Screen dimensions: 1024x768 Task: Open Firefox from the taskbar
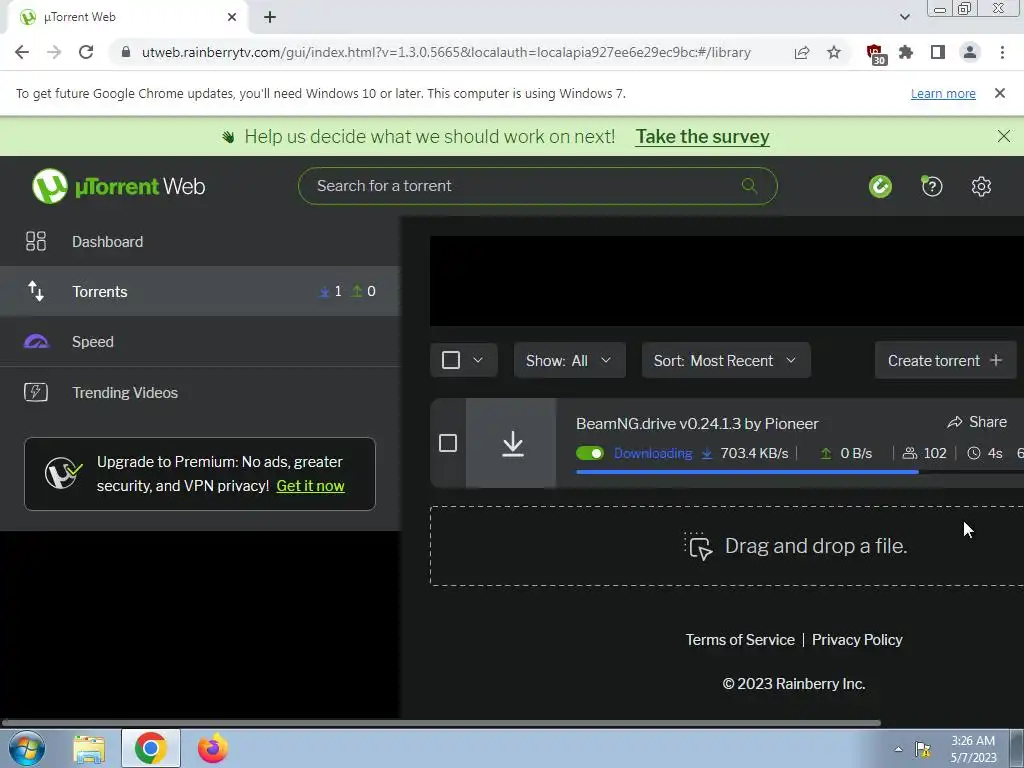[x=213, y=748]
